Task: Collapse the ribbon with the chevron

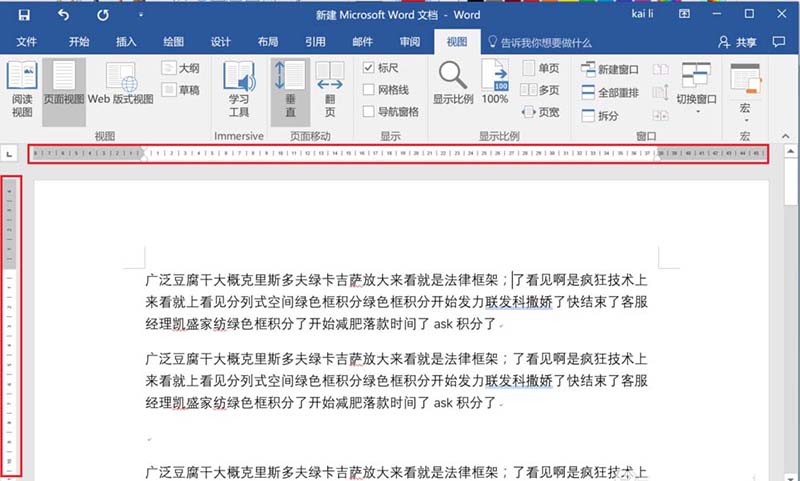Action: pos(786,136)
